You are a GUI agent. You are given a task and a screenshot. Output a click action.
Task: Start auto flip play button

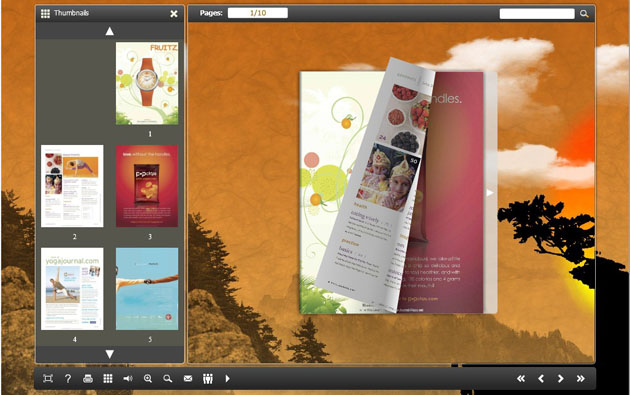(x=227, y=379)
